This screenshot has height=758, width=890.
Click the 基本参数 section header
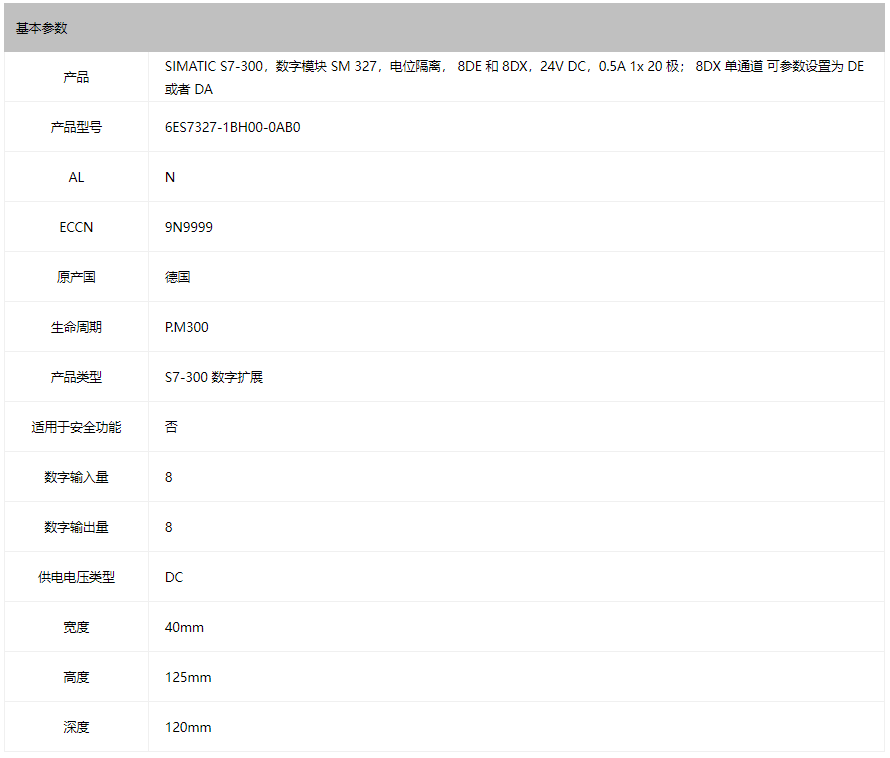[x=444, y=28]
